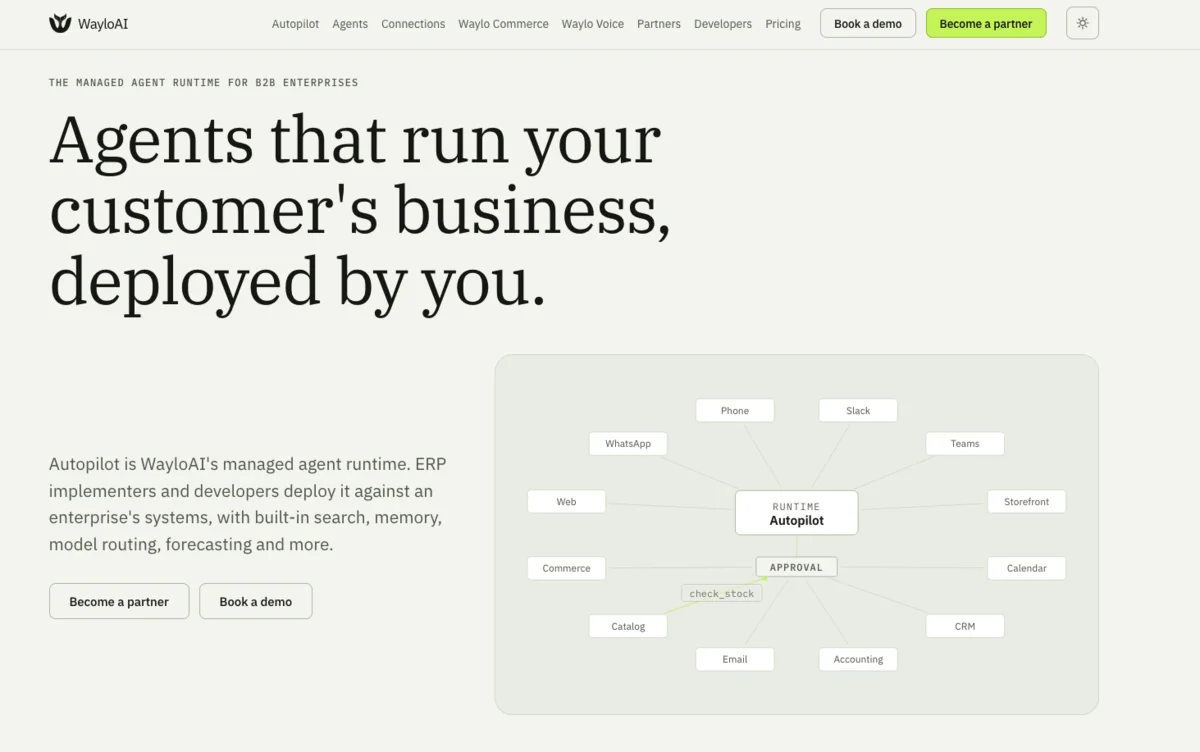Screen dimensions: 1200x752
Task: Click 'THE MANAGED AGENT RUNTIME' tagline text
Action: coord(135,82)
